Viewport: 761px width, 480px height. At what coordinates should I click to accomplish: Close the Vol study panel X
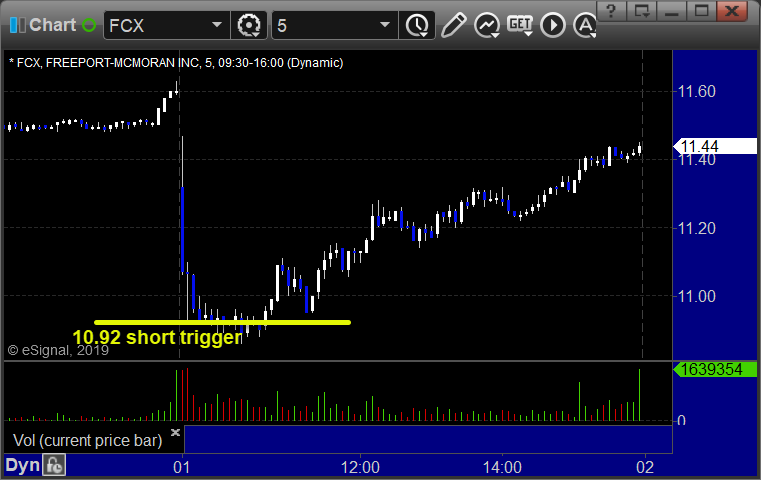(175, 432)
